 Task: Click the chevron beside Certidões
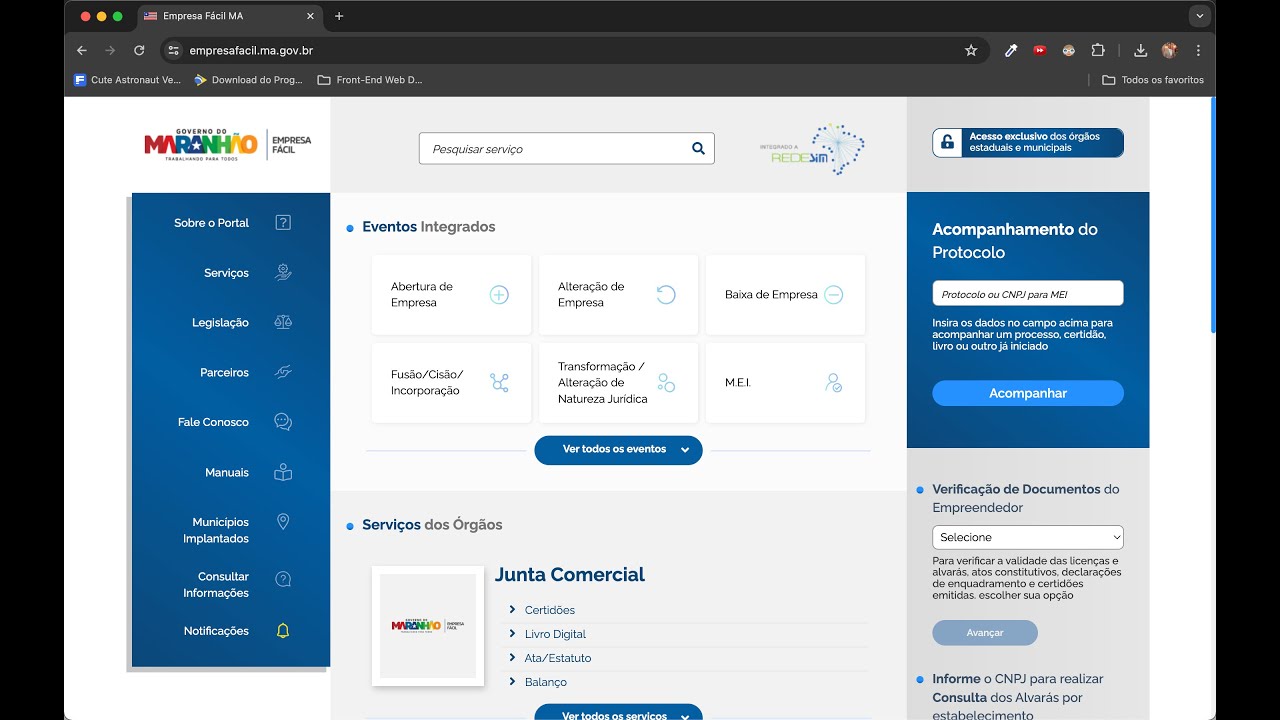(x=512, y=609)
